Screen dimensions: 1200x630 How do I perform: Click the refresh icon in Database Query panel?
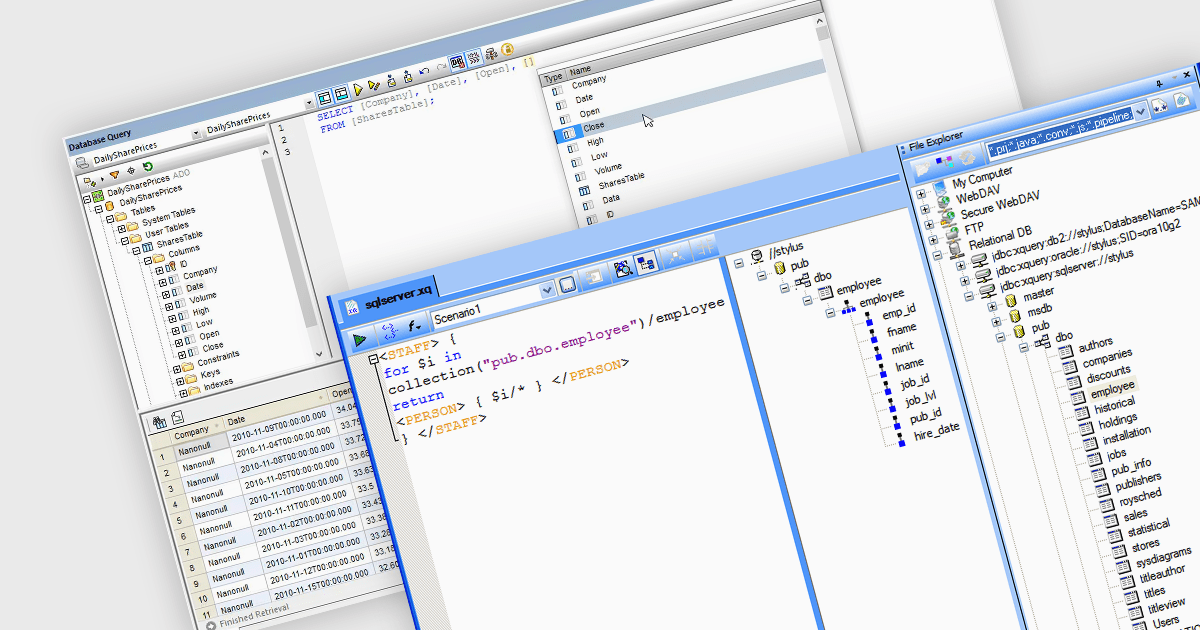(x=148, y=167)
